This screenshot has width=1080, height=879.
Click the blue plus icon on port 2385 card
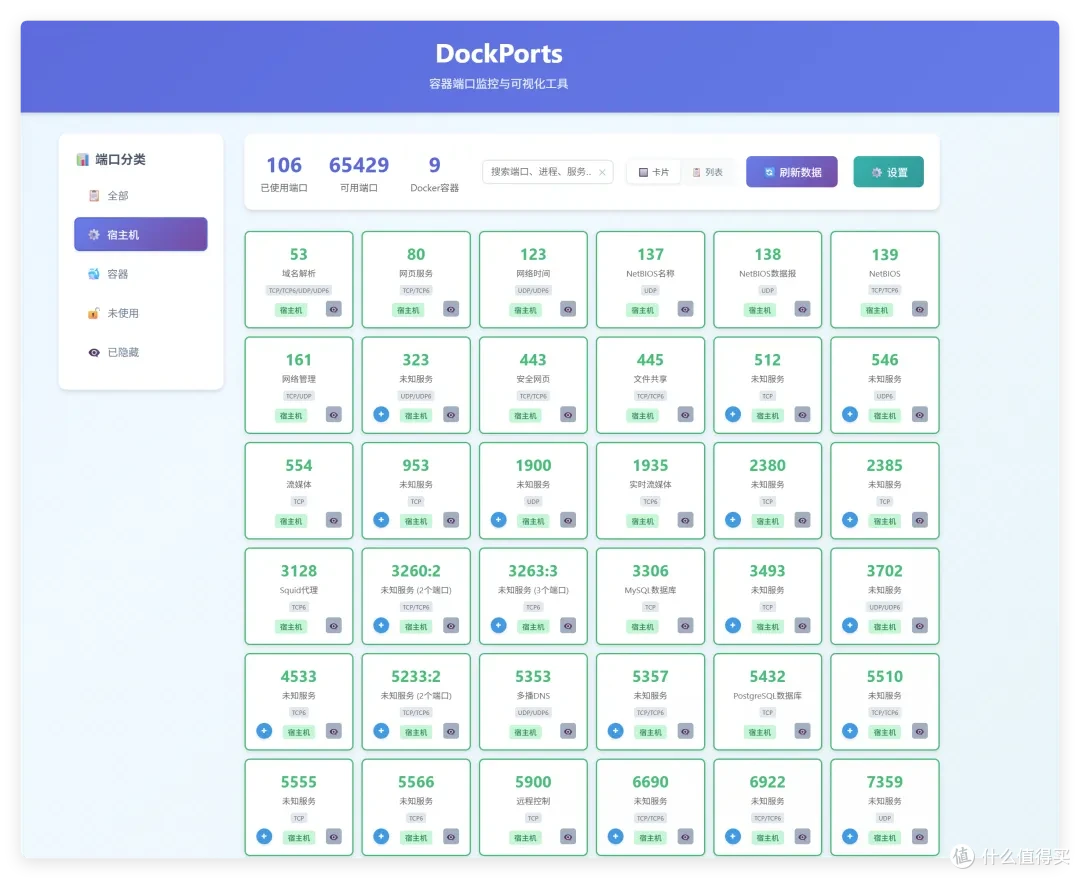(x=850, y=520)
